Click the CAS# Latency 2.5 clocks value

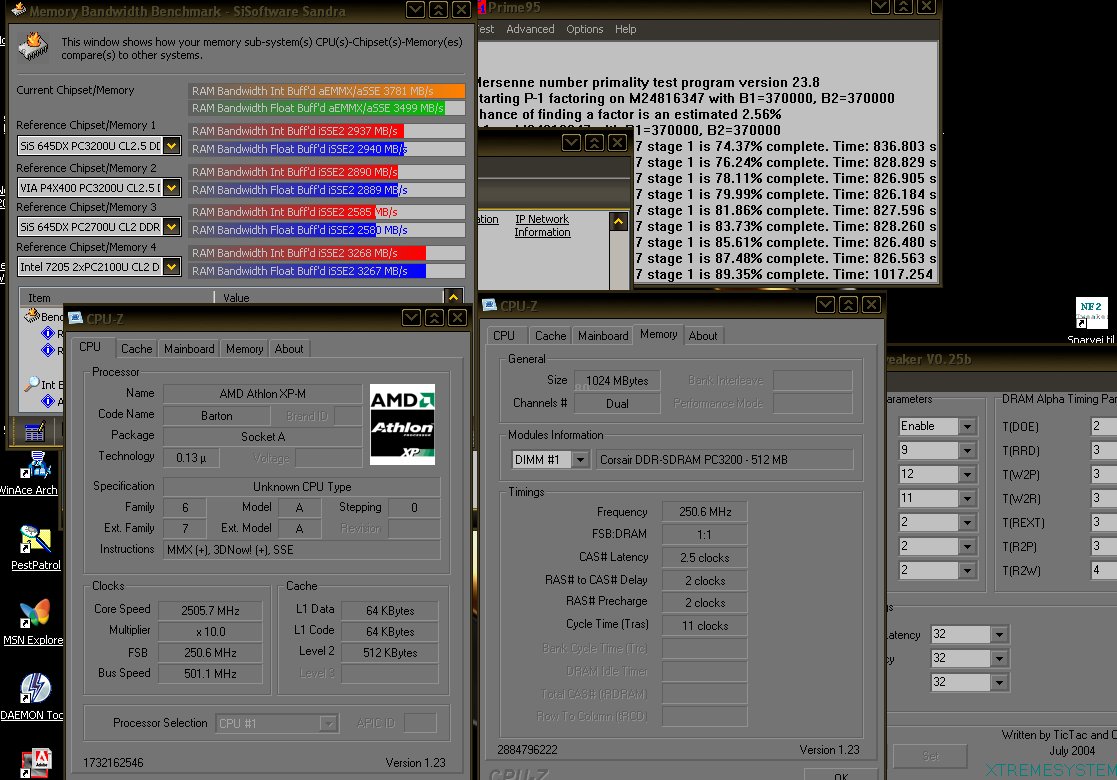click(705, 557)
